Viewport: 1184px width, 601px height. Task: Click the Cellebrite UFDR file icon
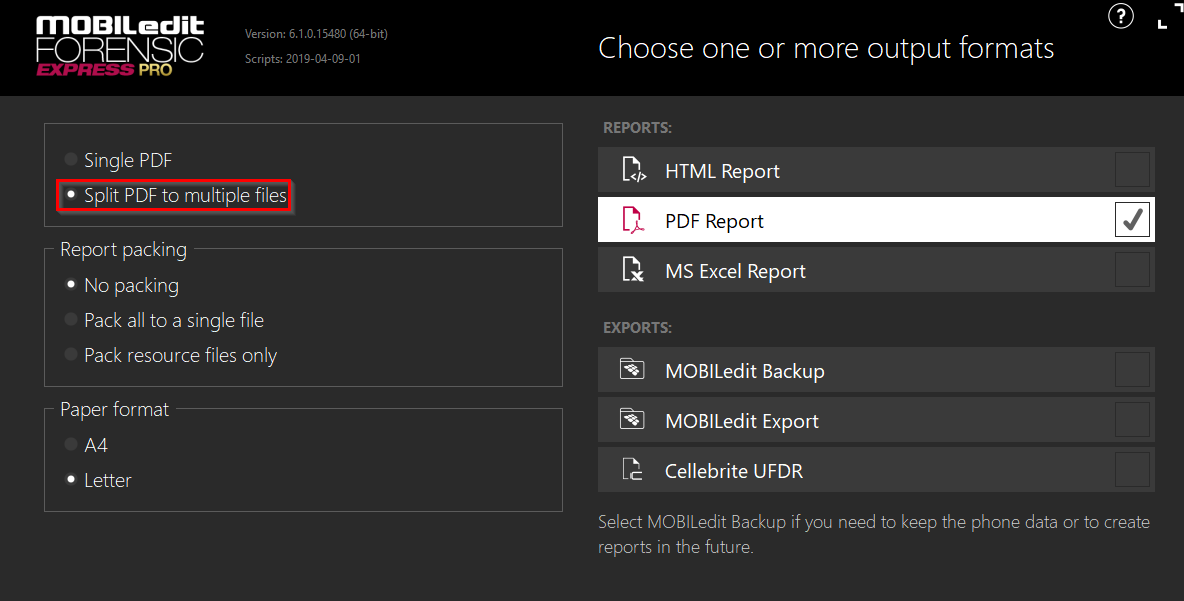[x=632, y=470]
